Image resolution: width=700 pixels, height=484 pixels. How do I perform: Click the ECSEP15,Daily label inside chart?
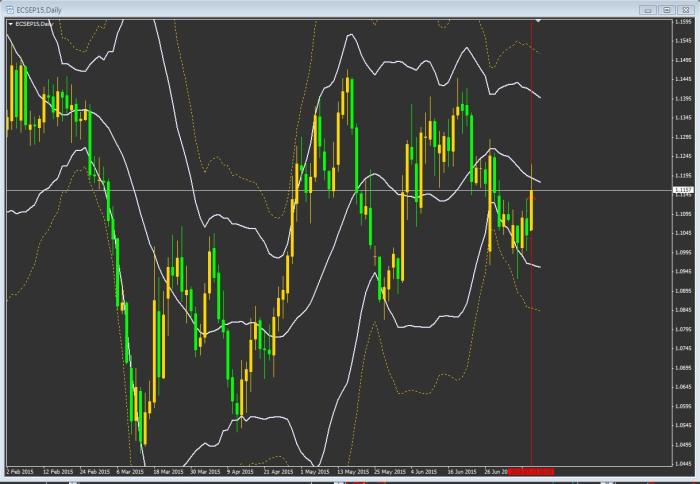(33, 24)
